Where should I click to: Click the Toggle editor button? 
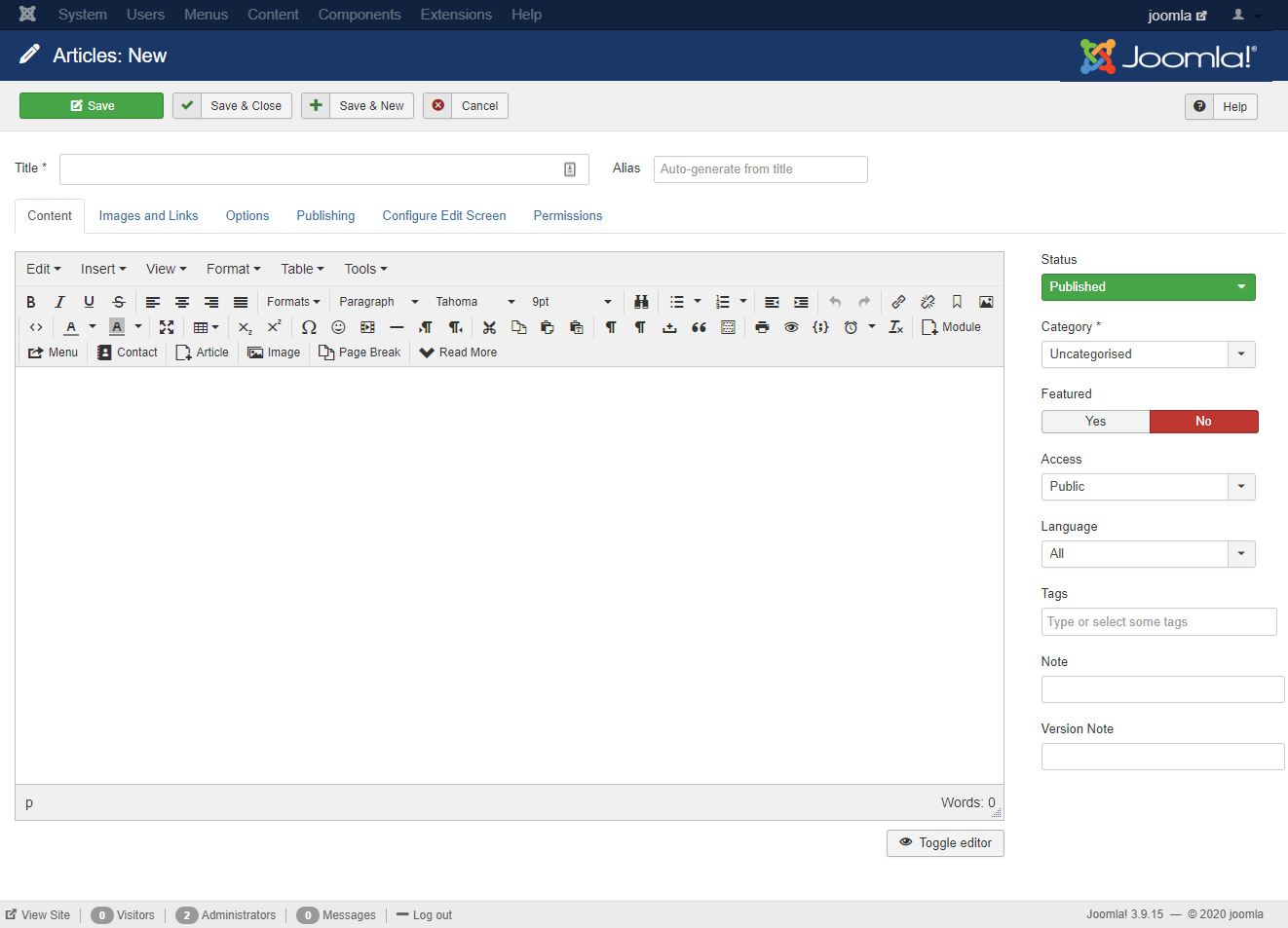click(x=945, y=843)
